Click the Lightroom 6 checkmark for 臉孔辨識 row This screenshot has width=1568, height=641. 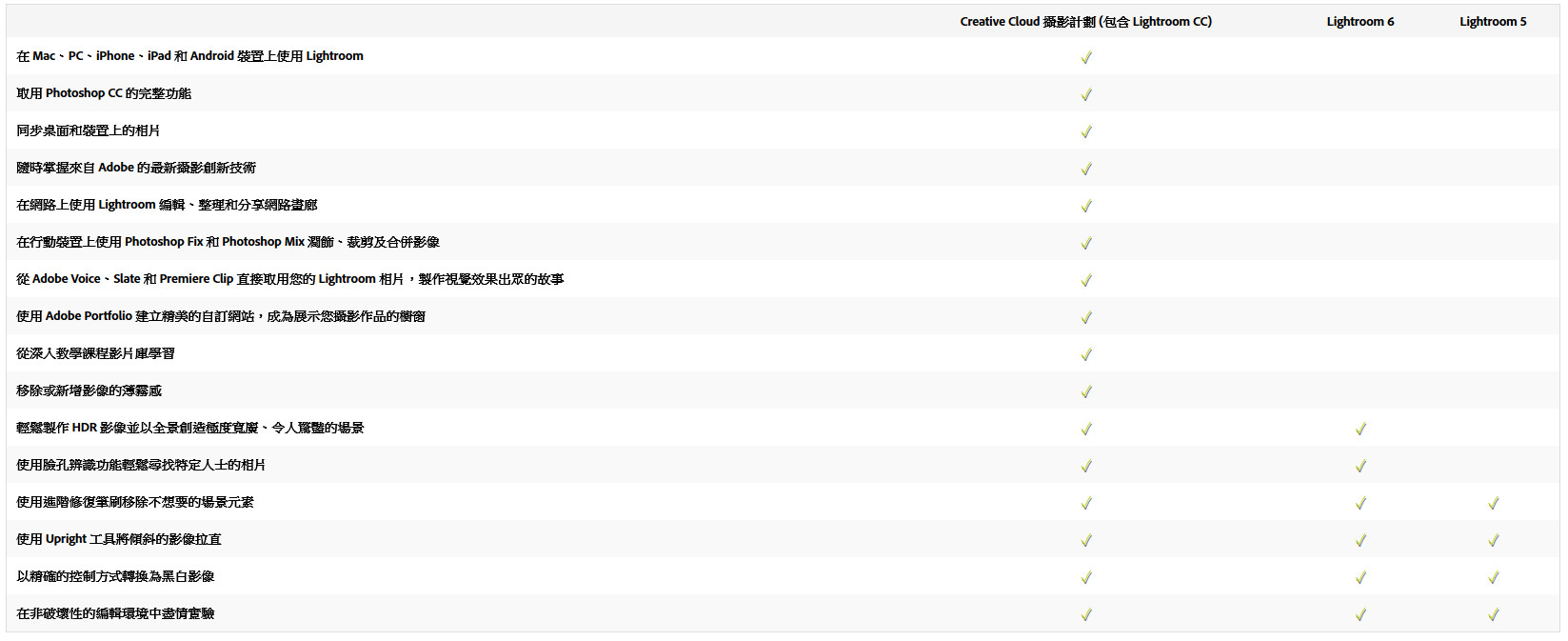[x=1360, y=466]
